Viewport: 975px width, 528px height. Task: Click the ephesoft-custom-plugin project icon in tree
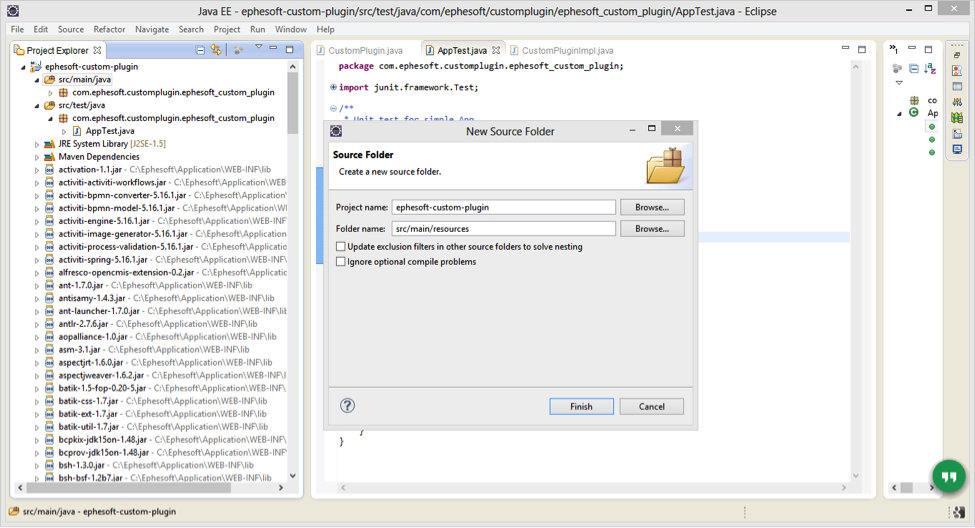pyautogui.click(x=35, y=67)
